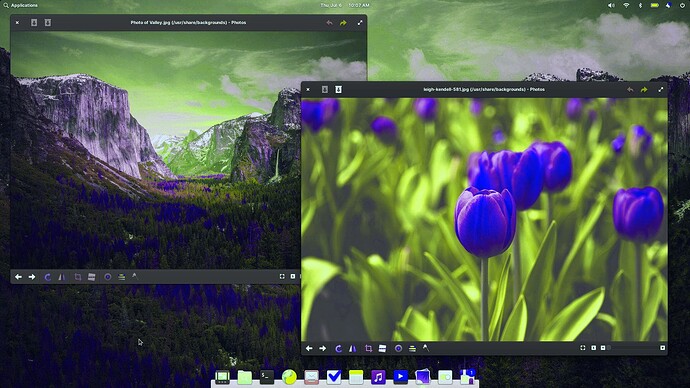Choose Red-eye tool in tulip window
Viewport: 690px width, 388px height.
(398, 348)
